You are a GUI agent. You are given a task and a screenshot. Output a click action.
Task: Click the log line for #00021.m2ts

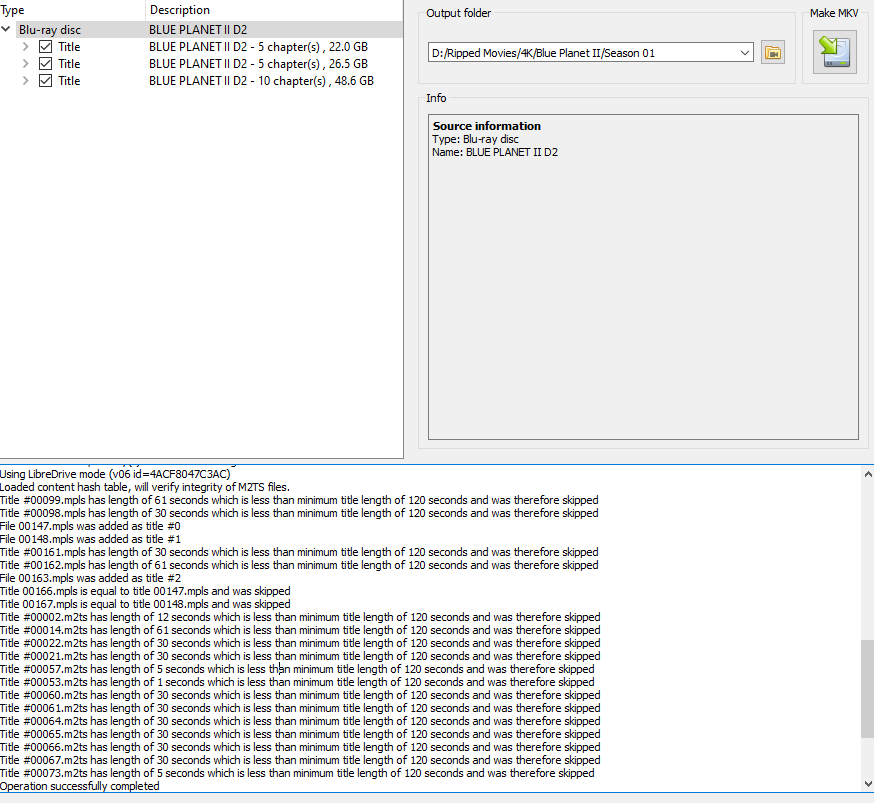click(x=300, y=656)
